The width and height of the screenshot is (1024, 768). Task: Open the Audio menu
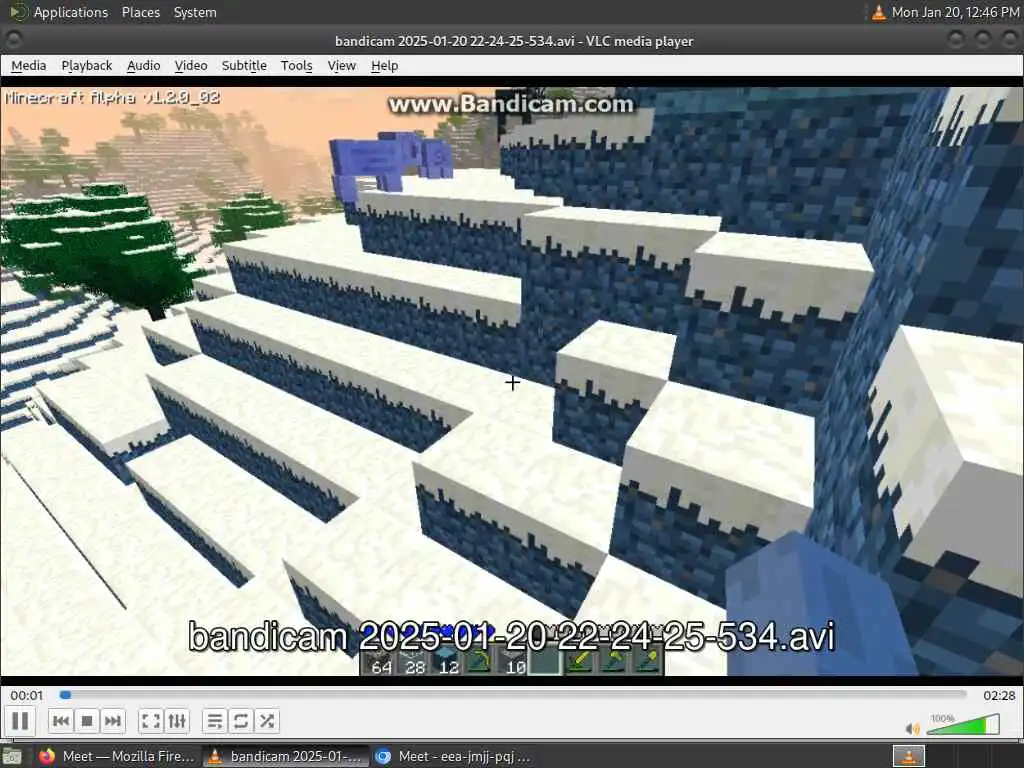[144, 65]
